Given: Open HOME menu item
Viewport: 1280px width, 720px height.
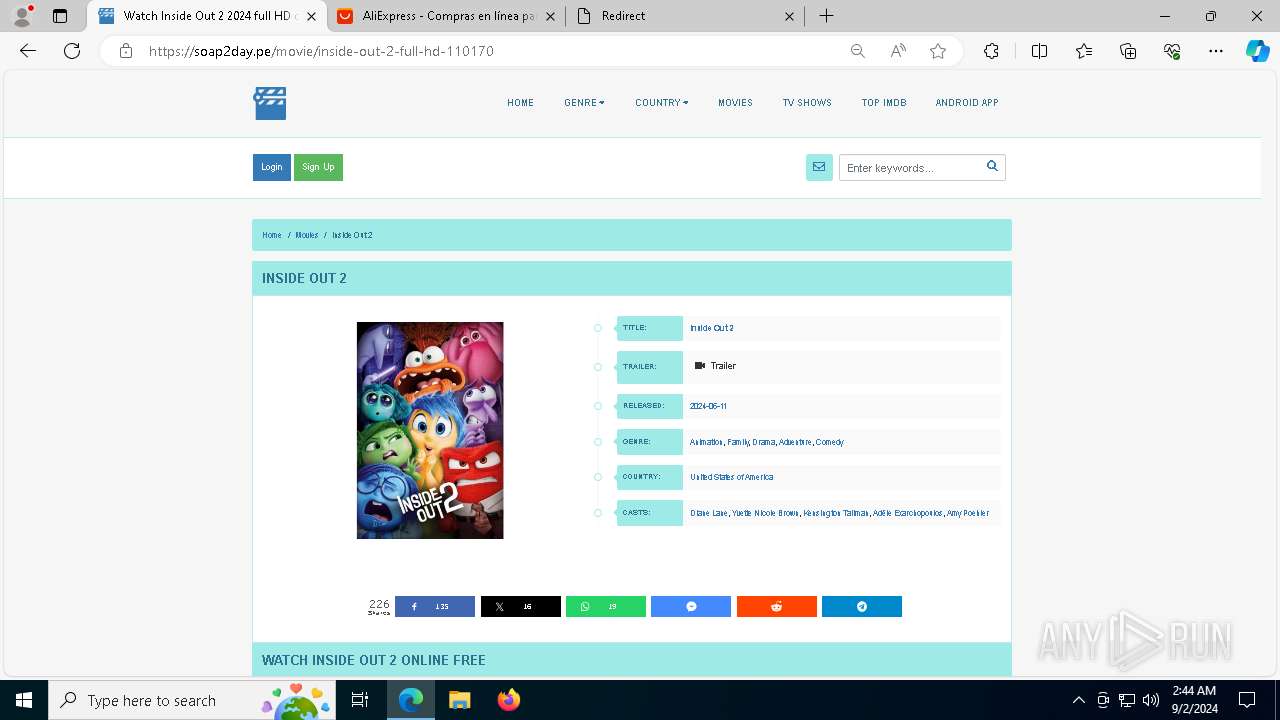Looking at the screenshot, I should [520, 103].
